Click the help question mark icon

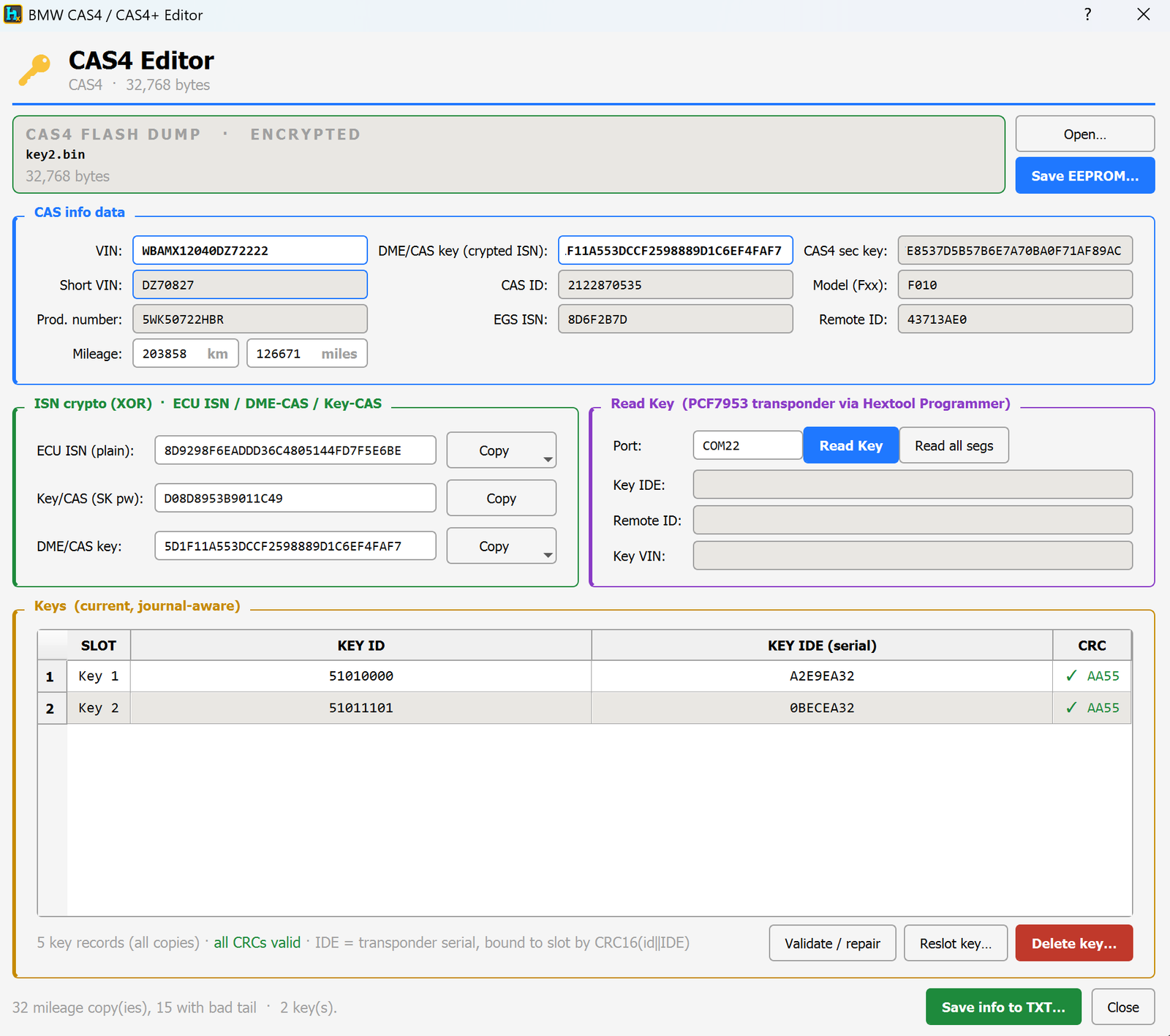click(1088, 15)
